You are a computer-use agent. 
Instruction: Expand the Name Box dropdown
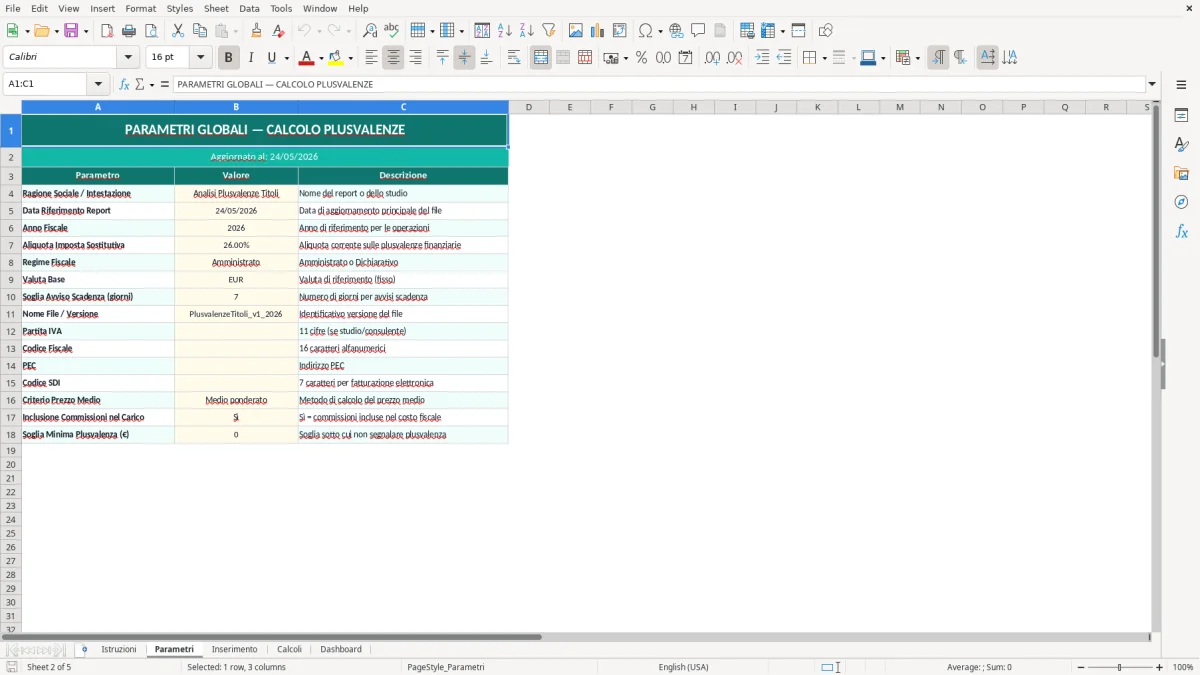pyautogui.click(x=98, y=84)
